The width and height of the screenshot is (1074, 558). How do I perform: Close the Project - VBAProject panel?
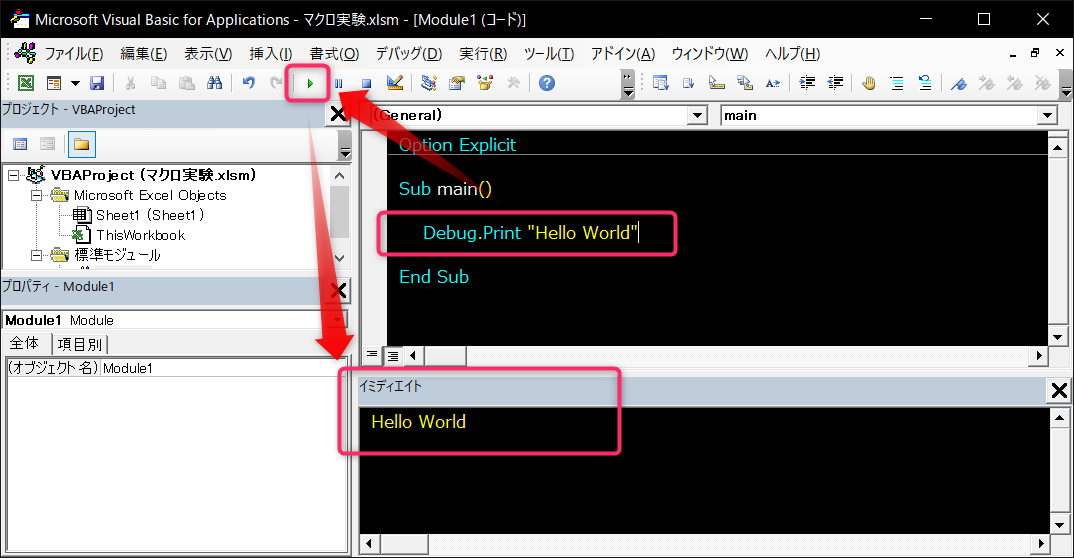338,114
